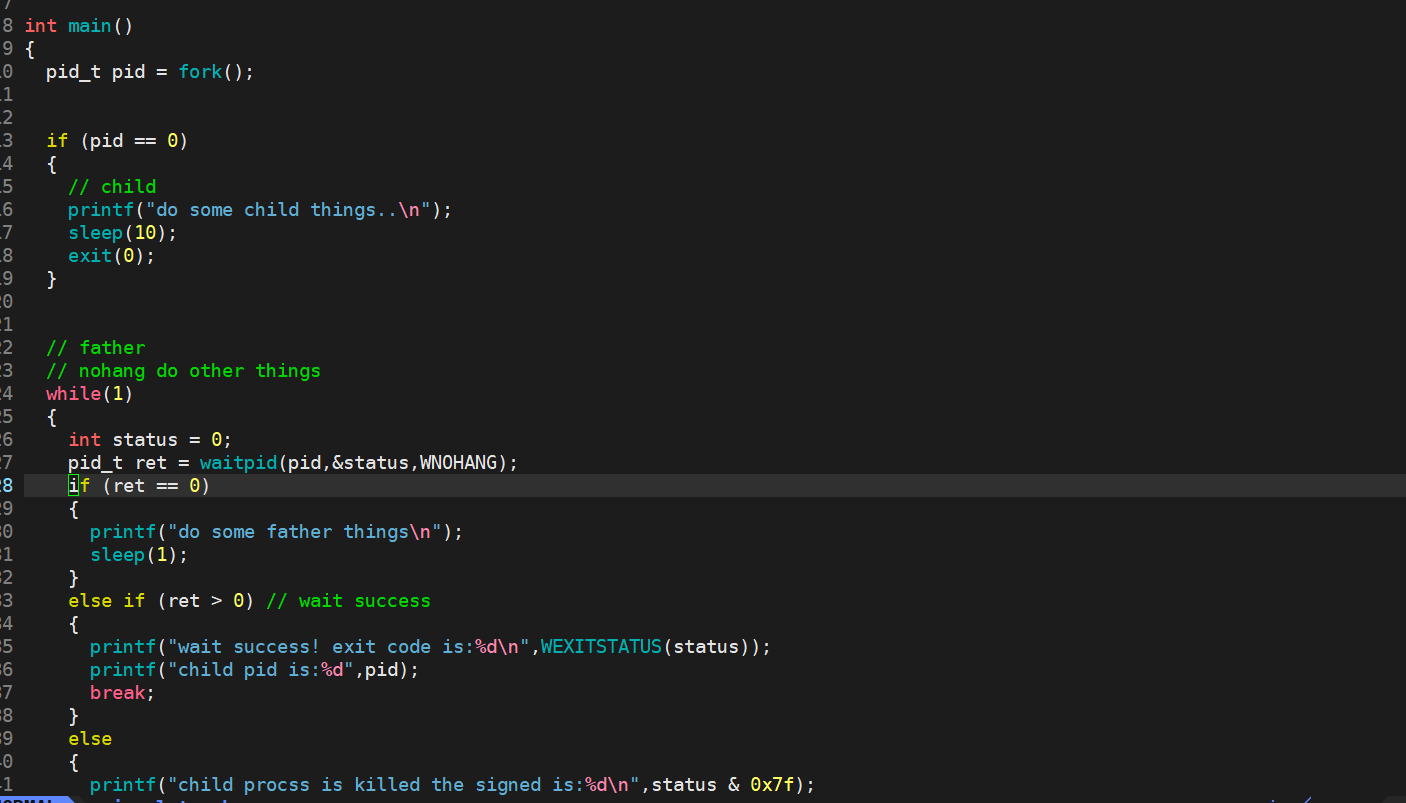Click the 'fork' call on the pid_t line
This screenshot has width=1406, height=803.
point(200,72)
